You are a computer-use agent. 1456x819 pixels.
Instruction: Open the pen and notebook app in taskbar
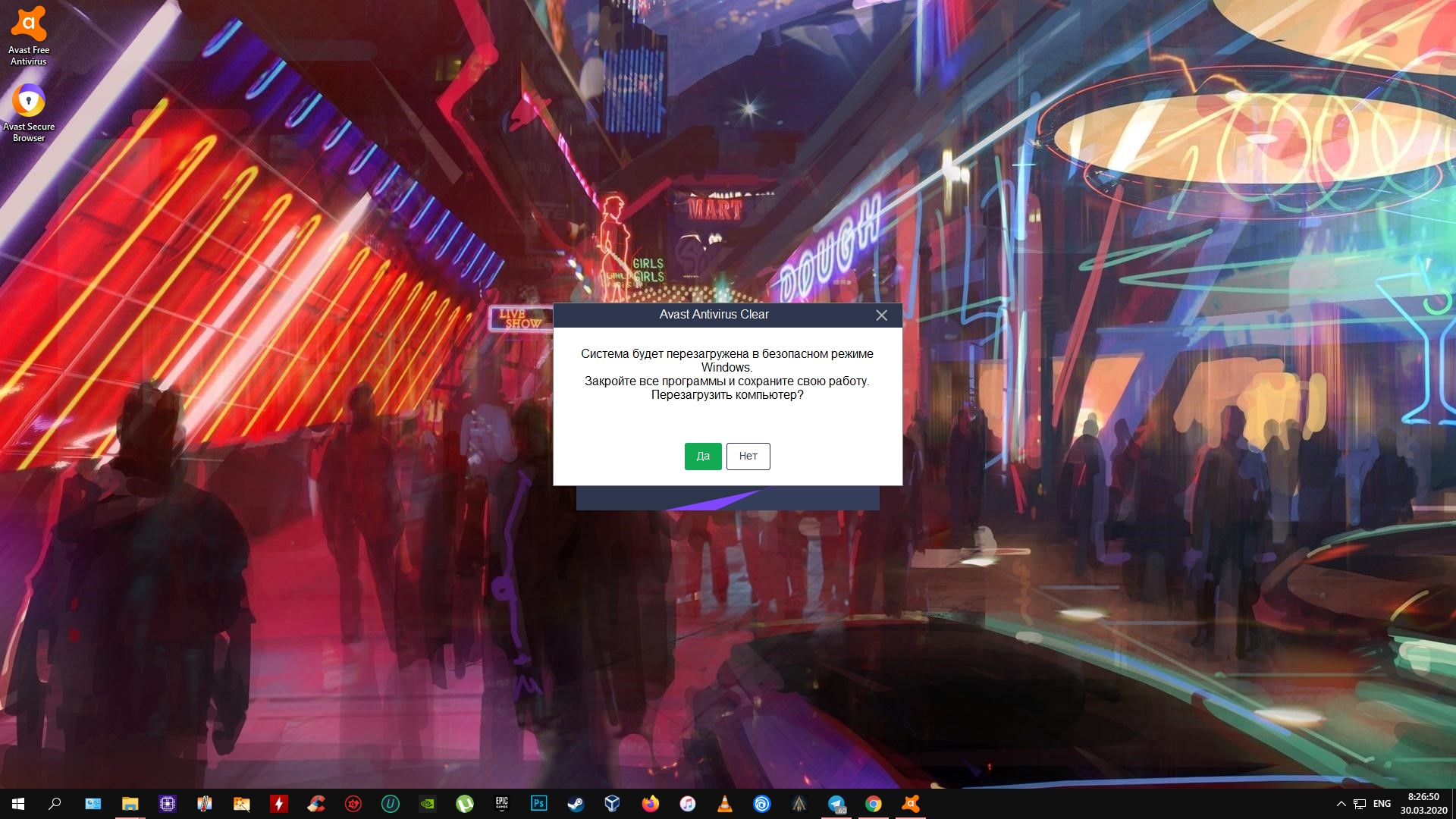tap(205, 804)
